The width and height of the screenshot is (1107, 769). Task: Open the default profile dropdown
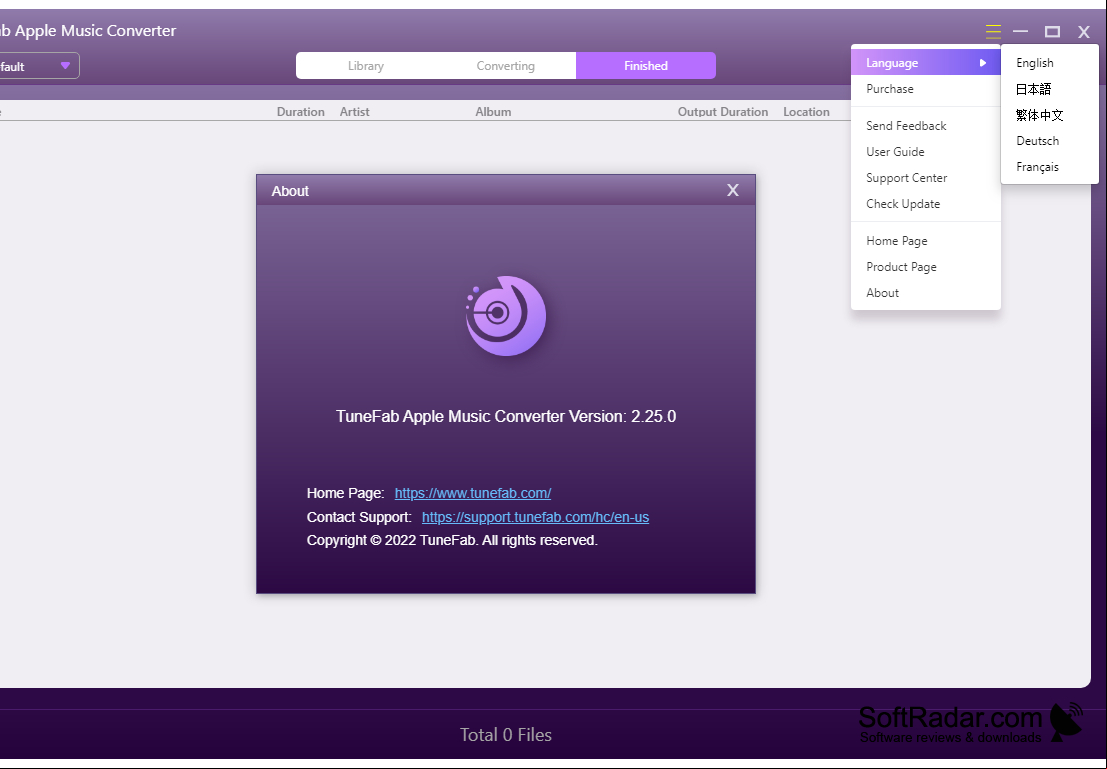click(x=39, y=66)
